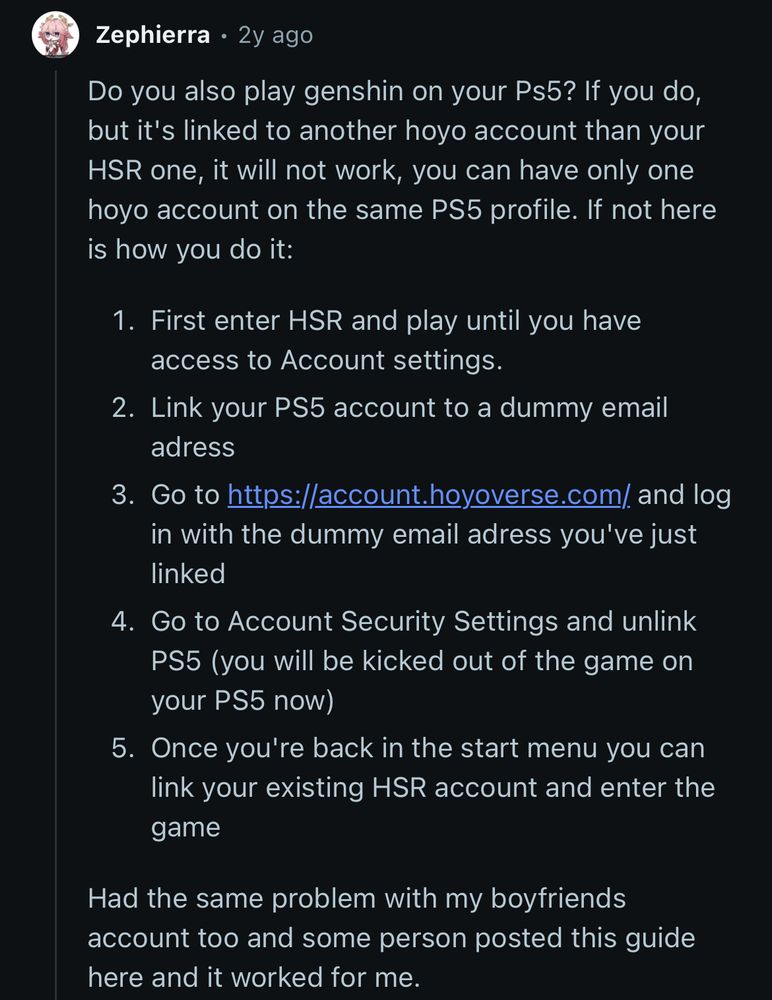Select list number 5 marker
Viewport: 772px width, 1000px height.
pos(123,748)
